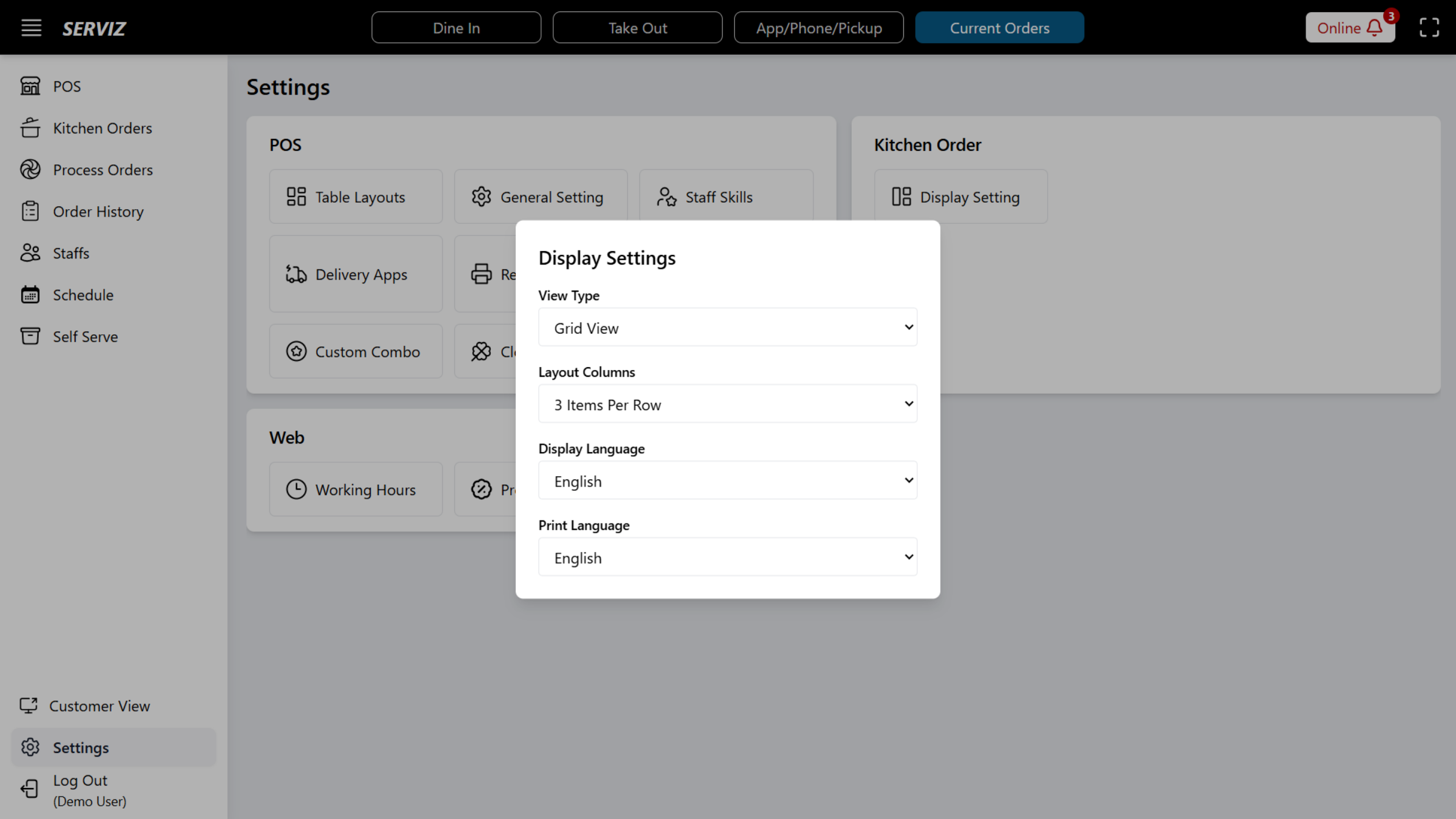Image resolution: width=1456 pixels, height=819 pixels.
Task: Switch to the Dine In tab
Action: (x=456, y=27)
